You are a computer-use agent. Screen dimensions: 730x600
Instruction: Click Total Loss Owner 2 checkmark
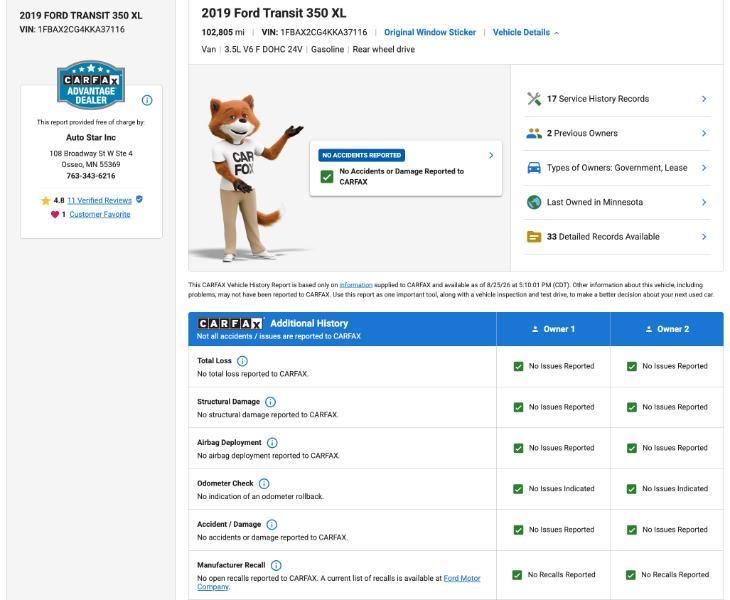point(632,366)
